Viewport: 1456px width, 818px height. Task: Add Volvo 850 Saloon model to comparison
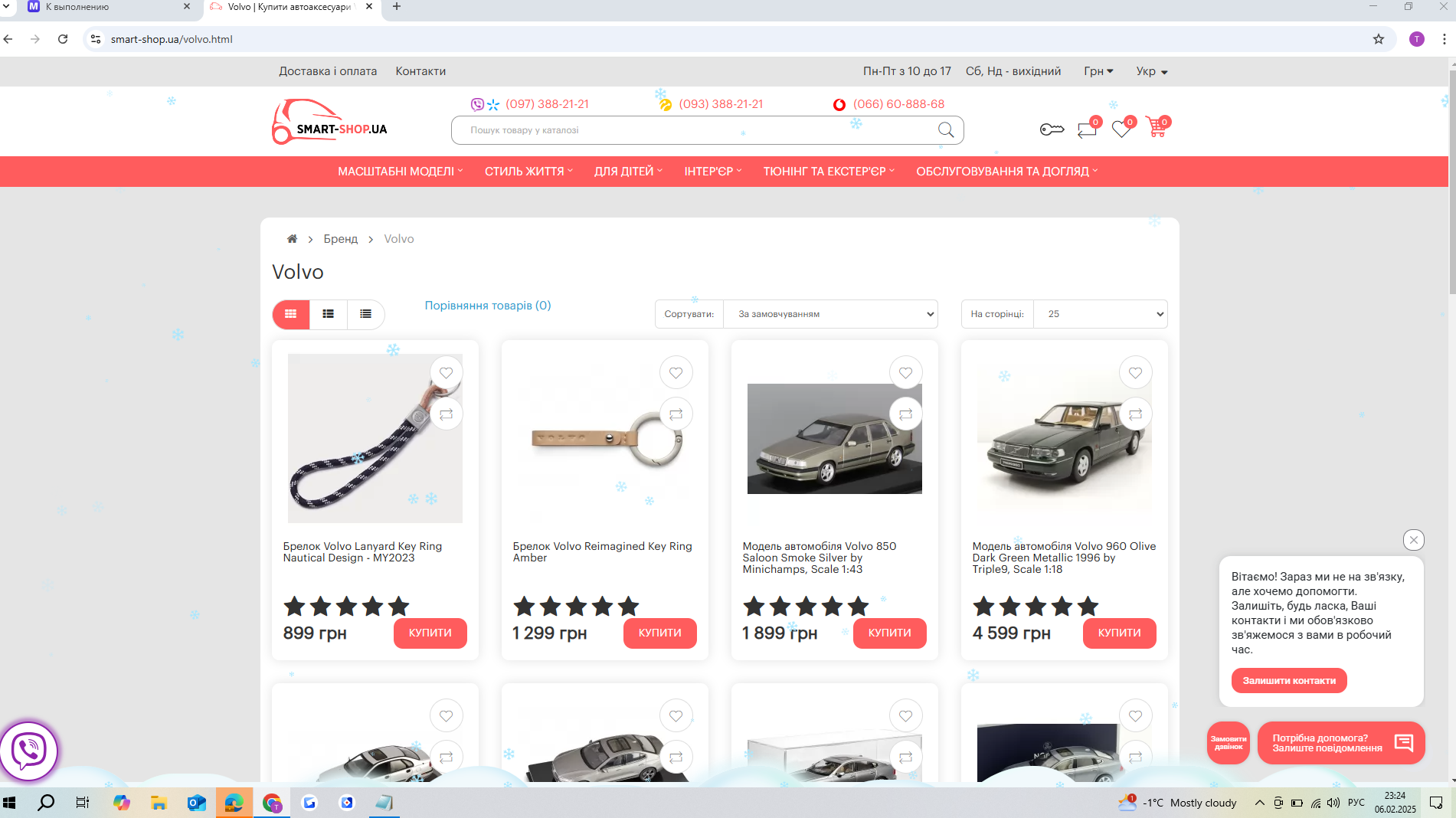[905, 414]
